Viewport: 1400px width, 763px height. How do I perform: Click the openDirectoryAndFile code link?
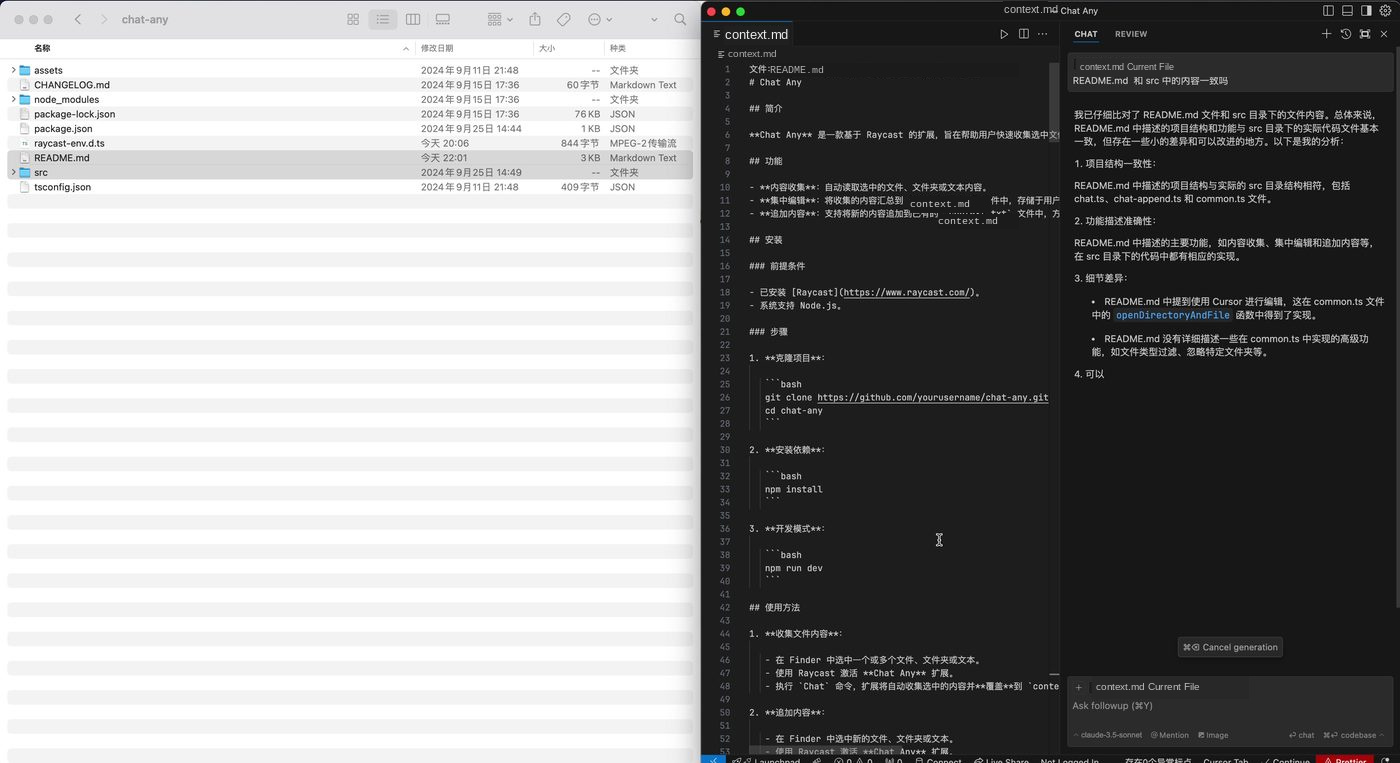pos(1173,315)
